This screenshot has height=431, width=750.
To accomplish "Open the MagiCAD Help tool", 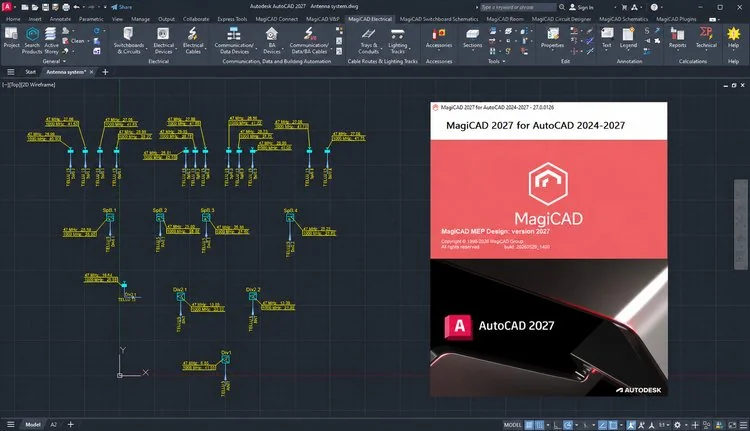I will [733, 38].
